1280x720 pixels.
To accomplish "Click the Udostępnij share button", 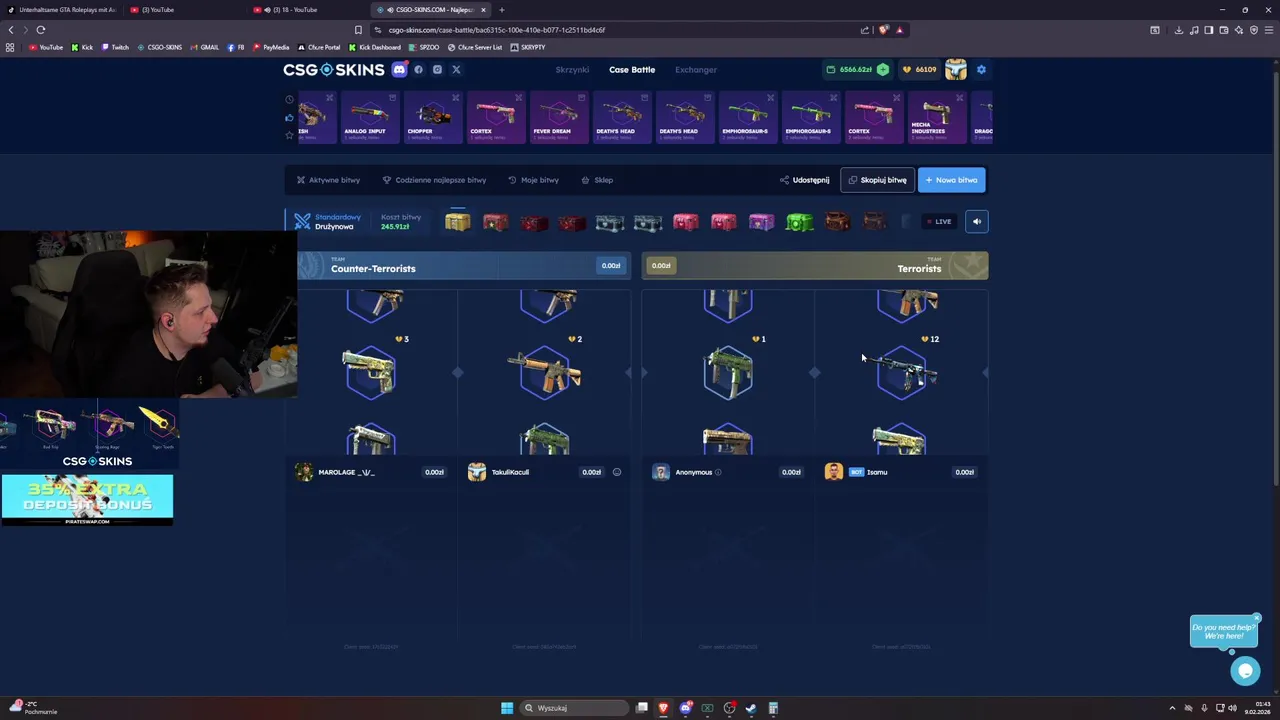I will tap(804, 180).
